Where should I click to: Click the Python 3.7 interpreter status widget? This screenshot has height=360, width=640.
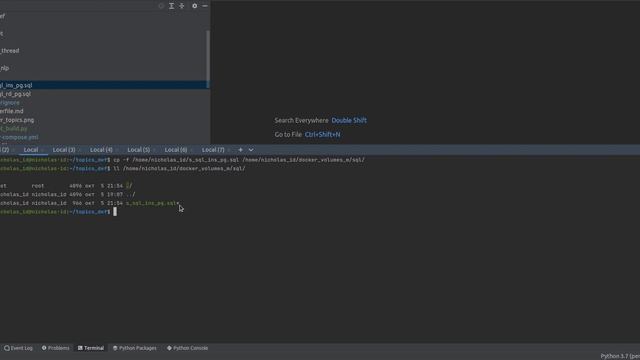tap(620, 356)
